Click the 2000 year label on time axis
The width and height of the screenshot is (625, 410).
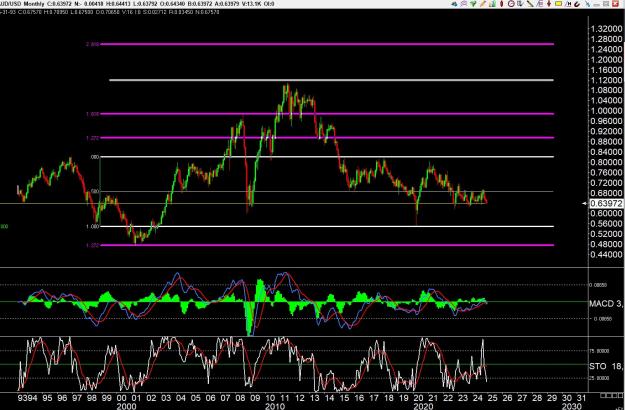point(126,406)
